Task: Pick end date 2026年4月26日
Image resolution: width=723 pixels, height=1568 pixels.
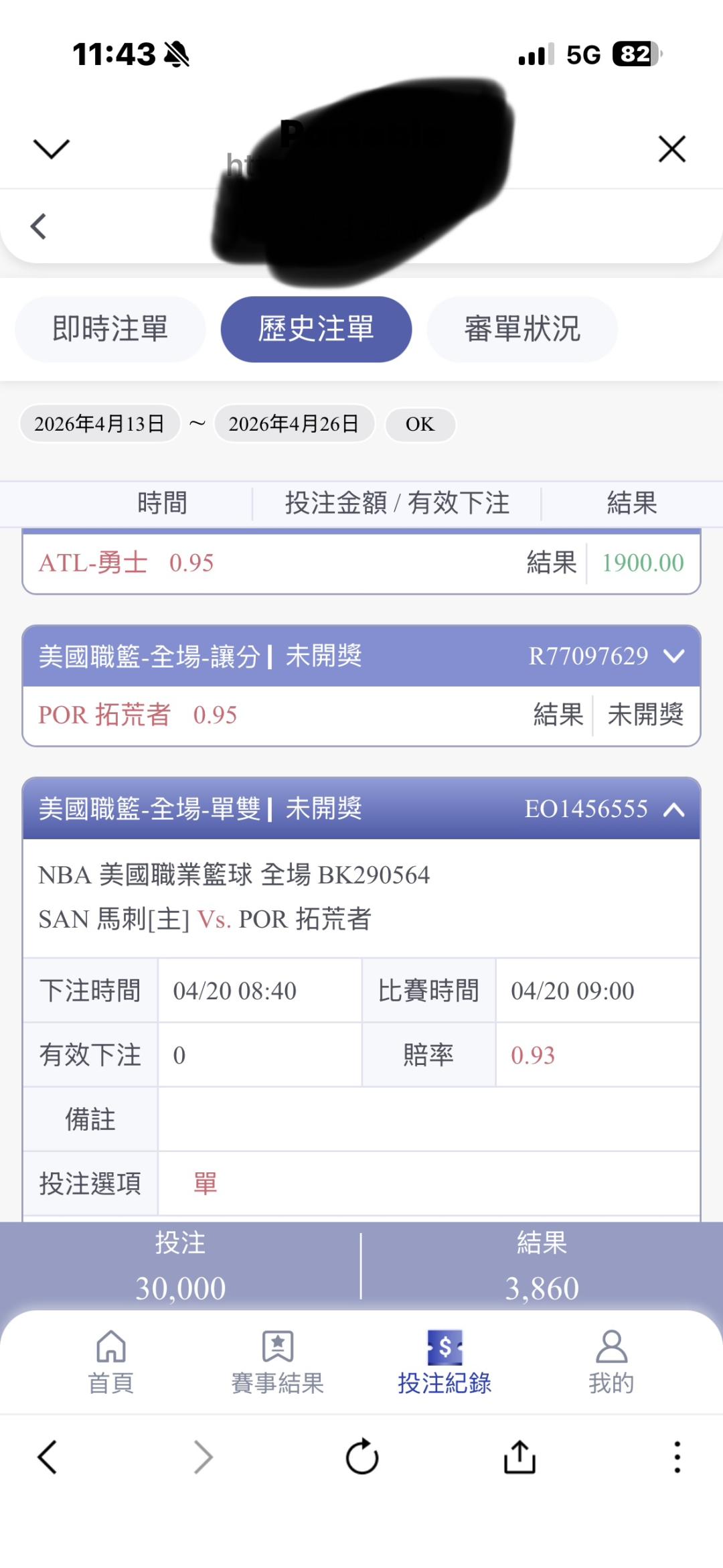Action: (x=294, y=424)
